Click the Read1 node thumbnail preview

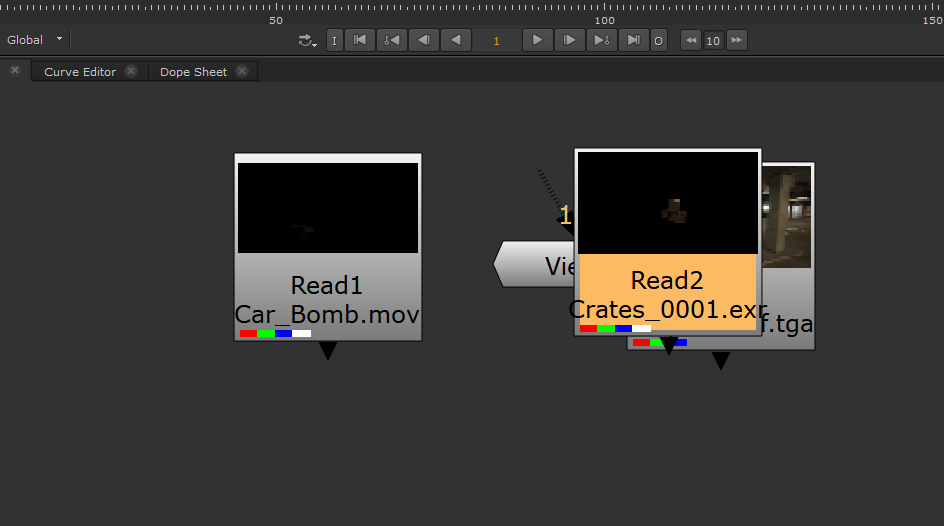tap(328, 208)
